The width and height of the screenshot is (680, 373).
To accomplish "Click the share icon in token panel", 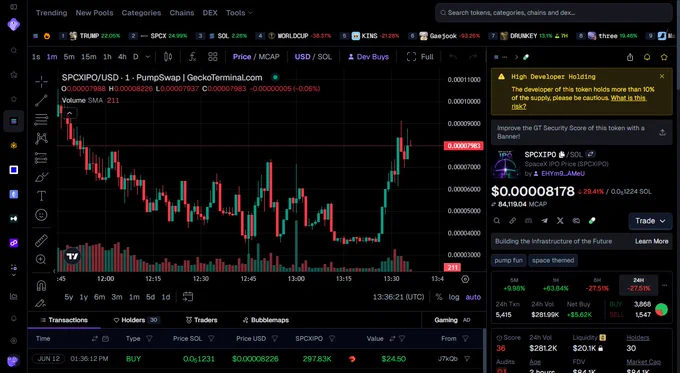I will (630, 57).
